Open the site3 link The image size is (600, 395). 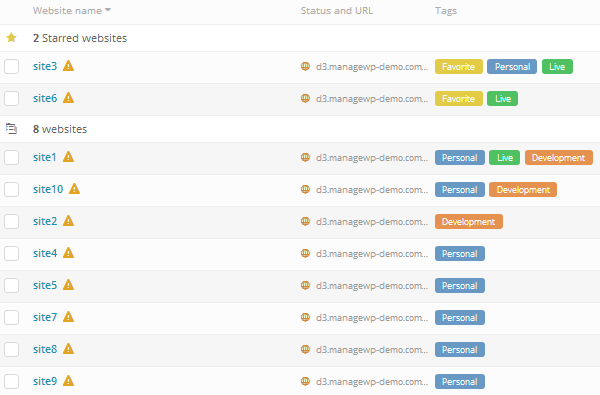(x=45, y=66)
